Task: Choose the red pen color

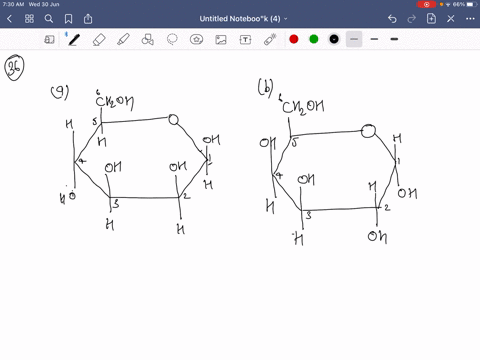Action: [x=294, y=39]
